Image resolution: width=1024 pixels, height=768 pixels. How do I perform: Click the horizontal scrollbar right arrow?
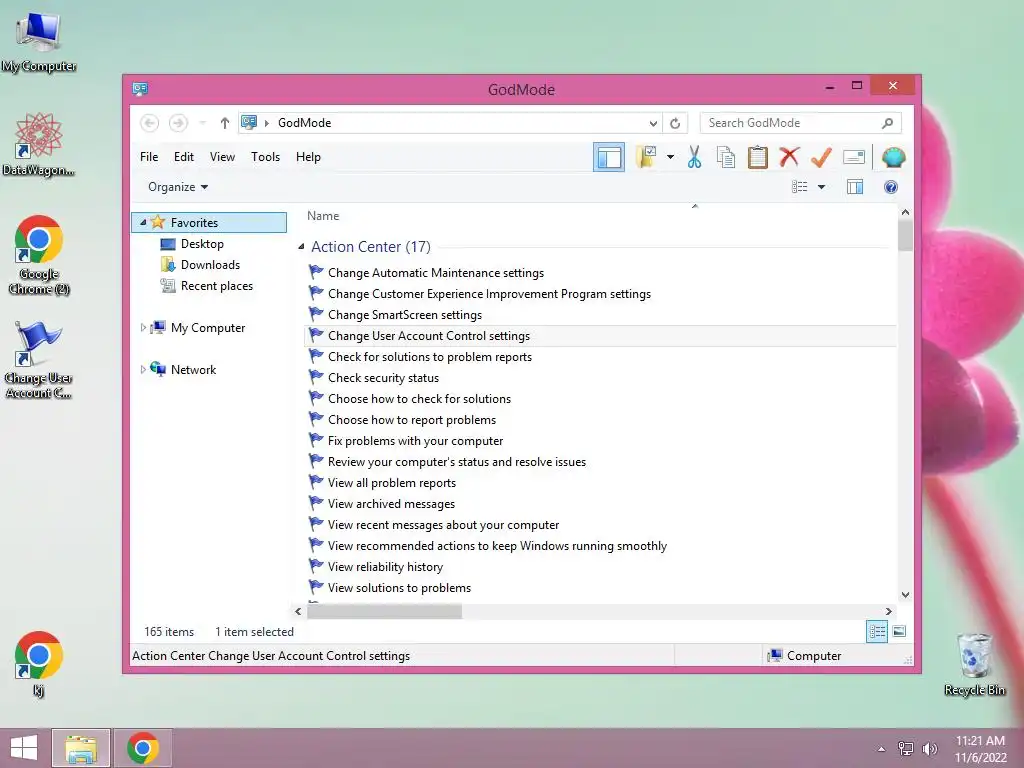[x=888, y=612]
